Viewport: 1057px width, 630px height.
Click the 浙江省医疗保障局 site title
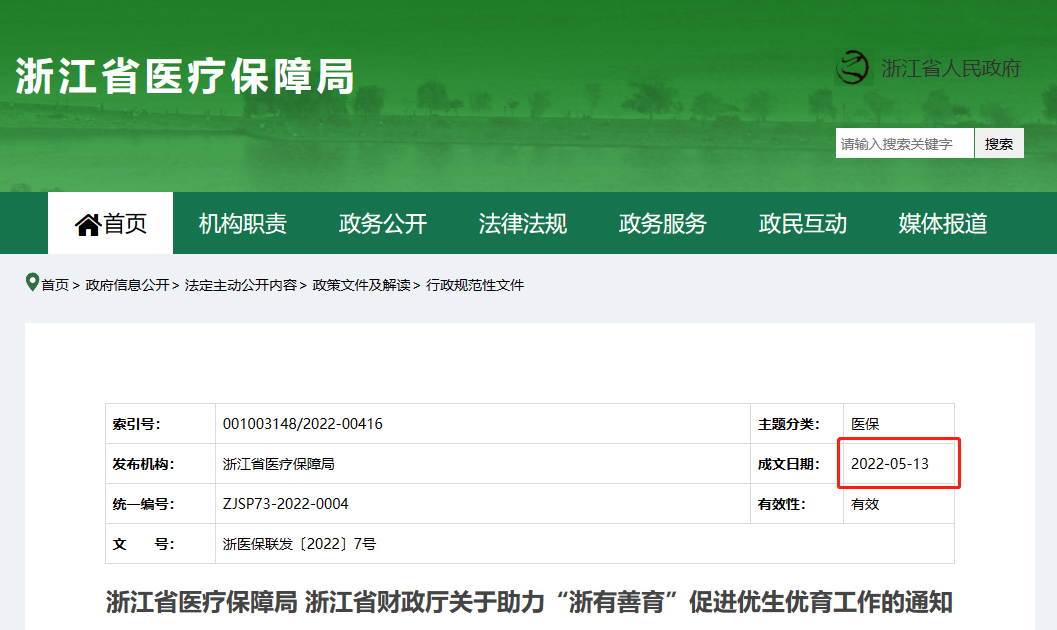[x=185, y=76]
